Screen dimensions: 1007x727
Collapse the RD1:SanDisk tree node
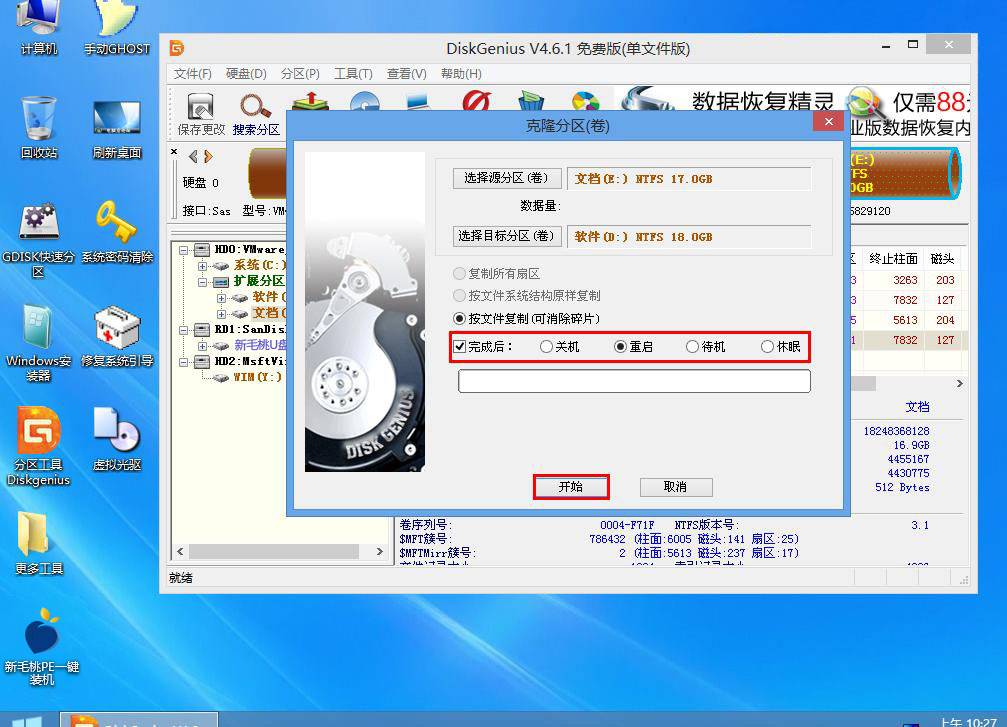pyautogui.click(x=184, y=330)
